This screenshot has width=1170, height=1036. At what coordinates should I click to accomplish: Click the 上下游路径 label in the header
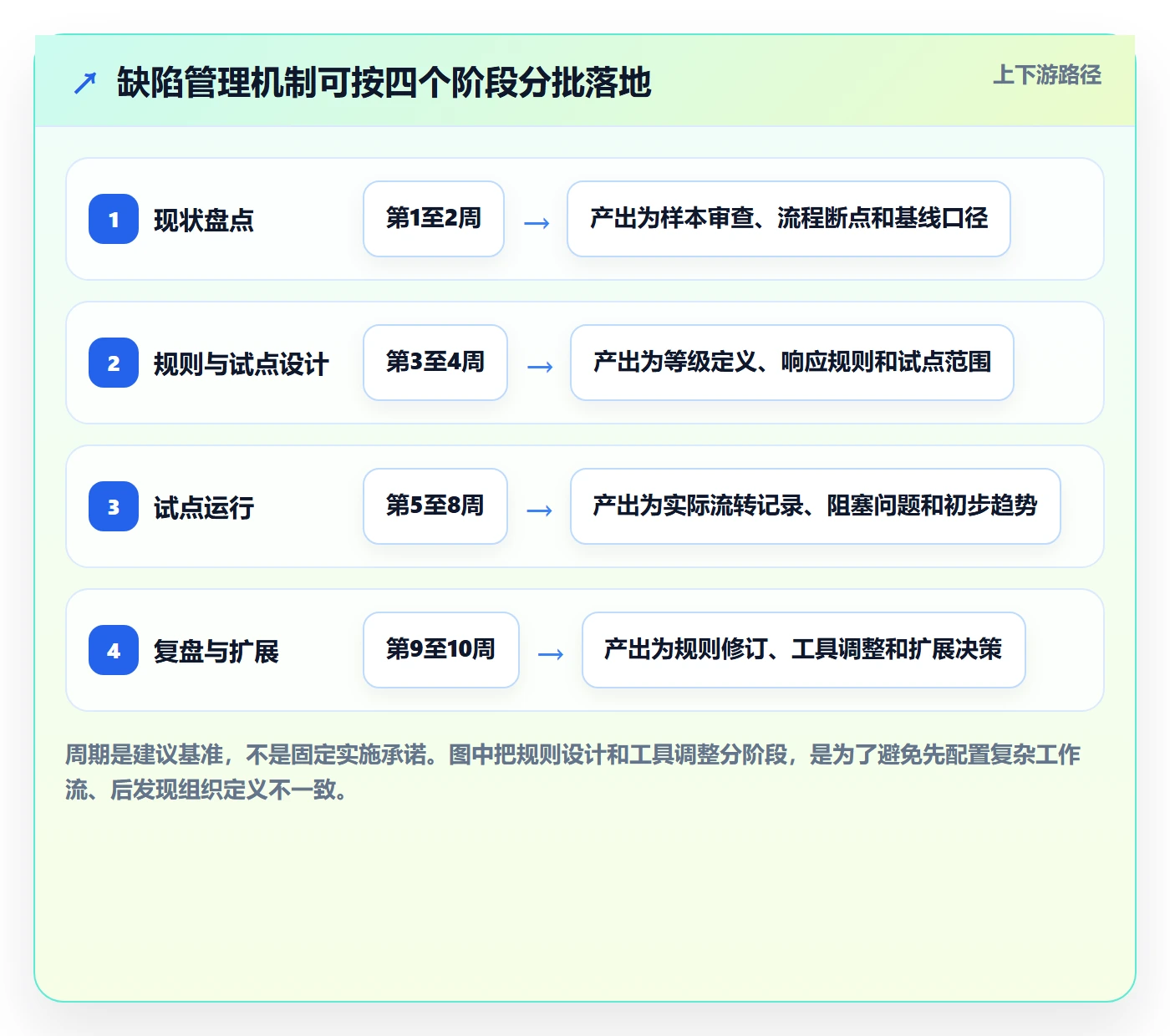(1047, 75)
